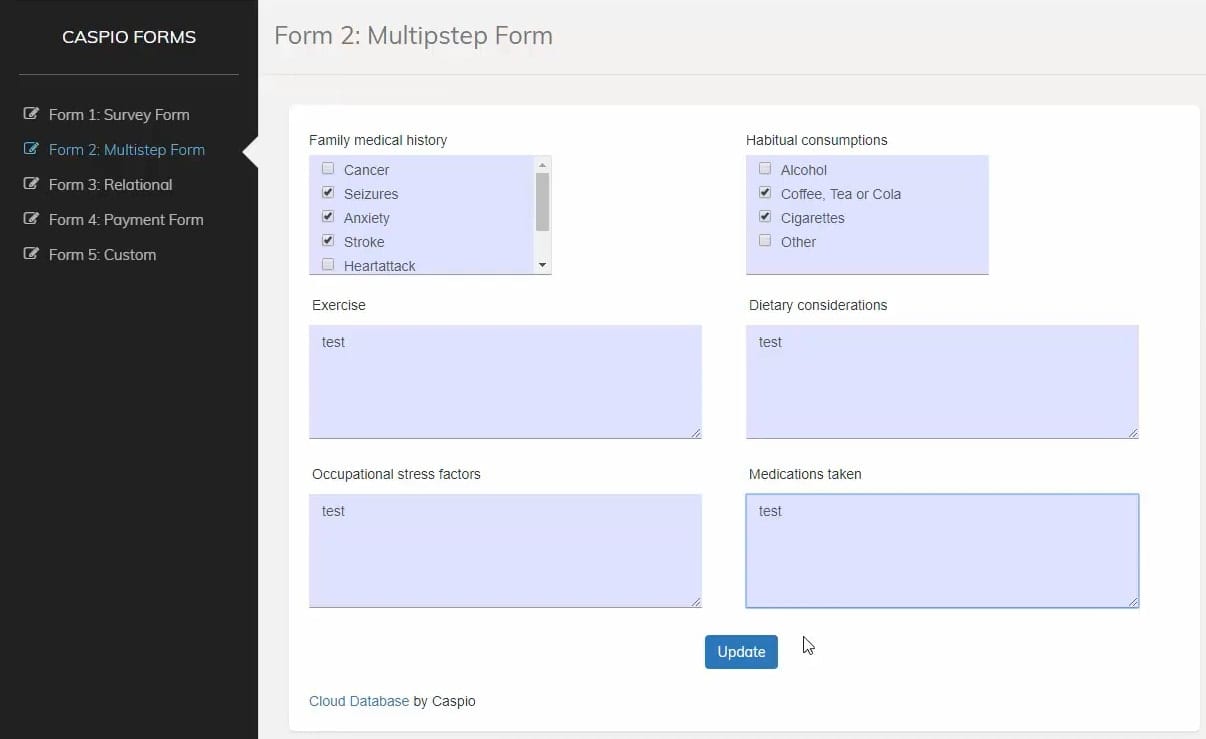The height and width of the screenshot is (739, 1206).
Task: Enable the Alcohol checkbox
Action: click(765, 169)
